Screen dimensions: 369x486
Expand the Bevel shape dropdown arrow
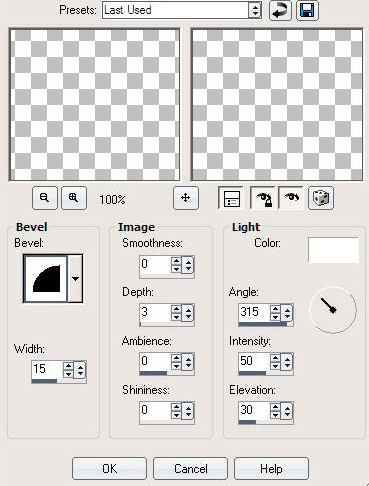click(x=75, y=279)
